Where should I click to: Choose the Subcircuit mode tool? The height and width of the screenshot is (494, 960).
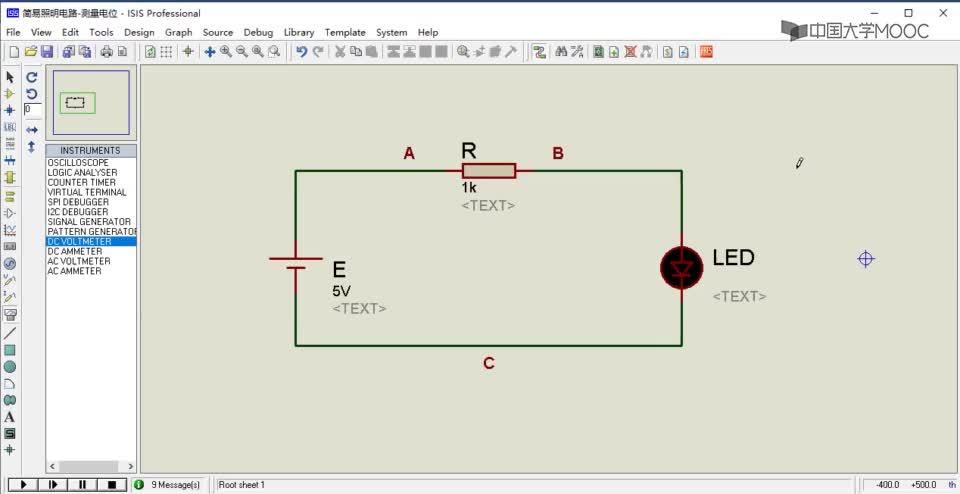click(9, 178)
